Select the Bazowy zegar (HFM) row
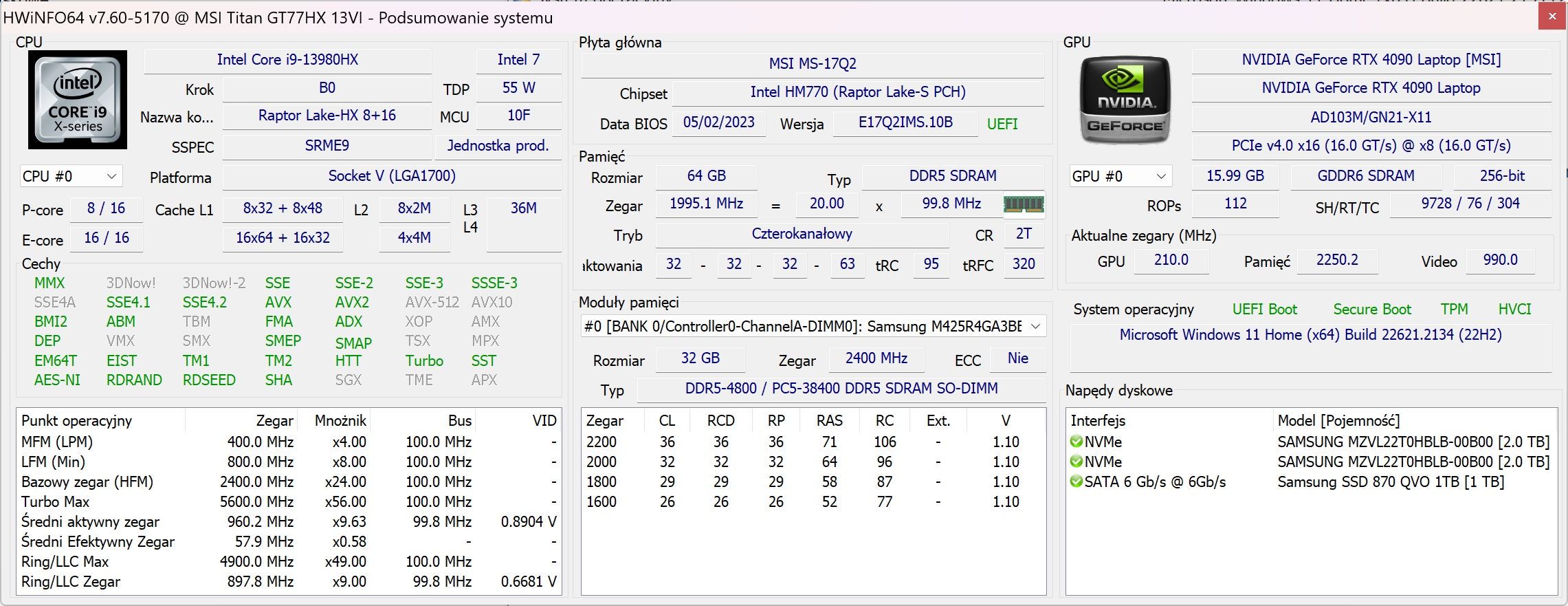This screenshot has height=606, width=1568. (289, 482)
